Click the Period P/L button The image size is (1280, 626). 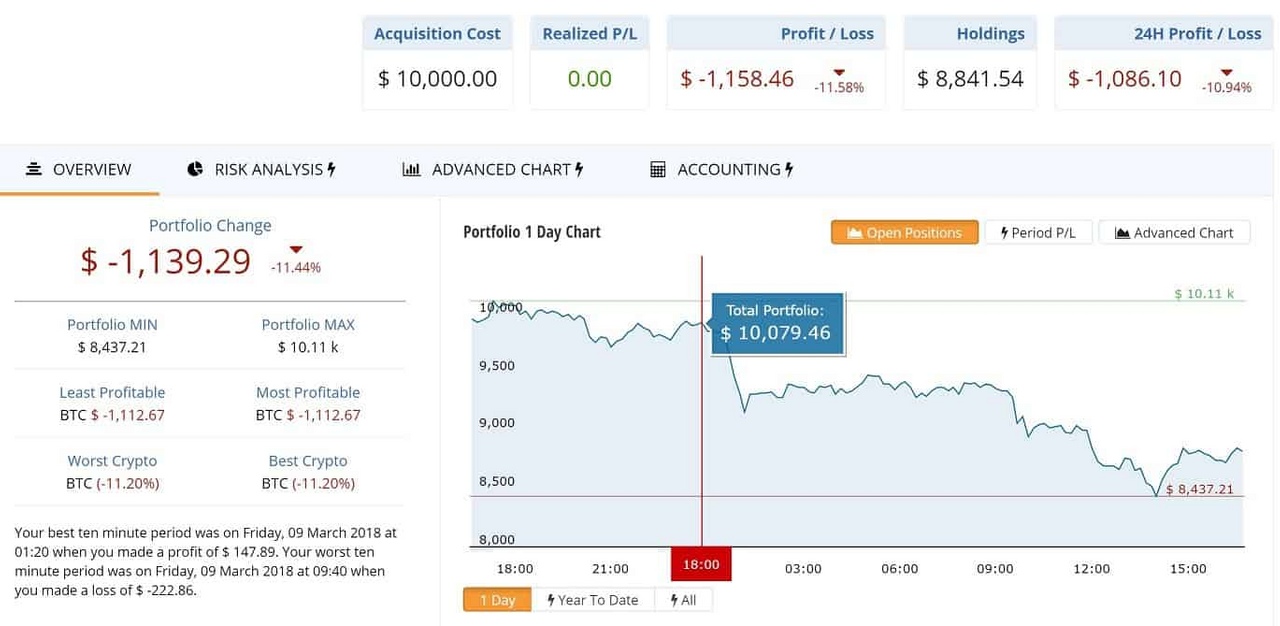click(1039, 232)
